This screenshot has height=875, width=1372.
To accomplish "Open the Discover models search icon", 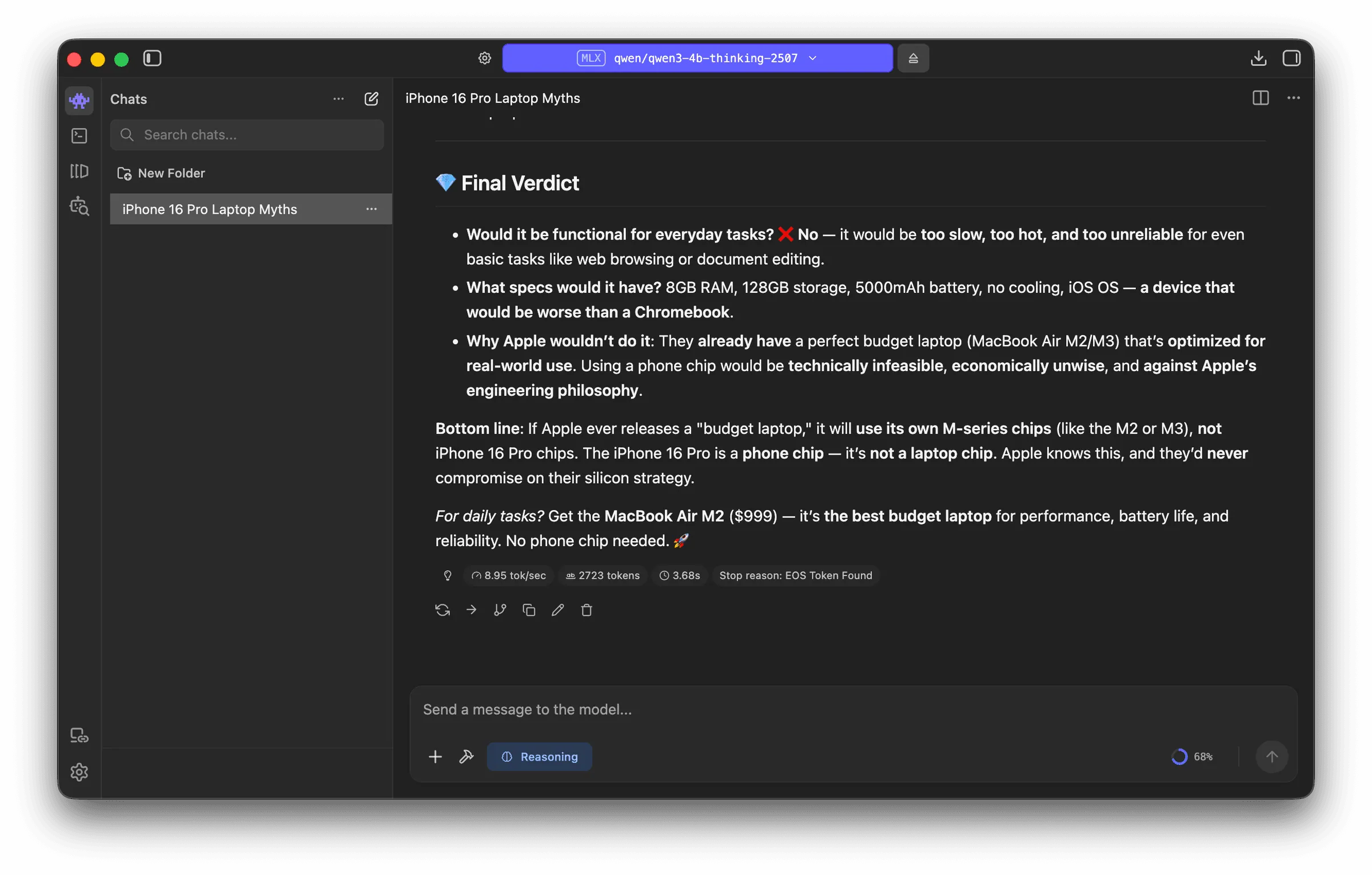I will [x=79, y=206].
